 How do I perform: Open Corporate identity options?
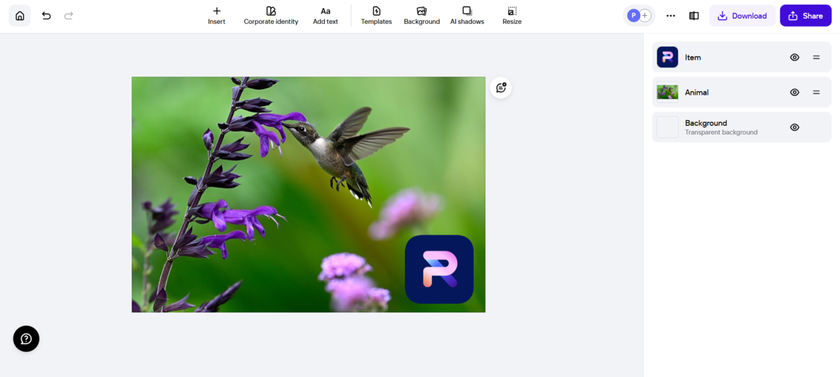(x=271, y=16)
